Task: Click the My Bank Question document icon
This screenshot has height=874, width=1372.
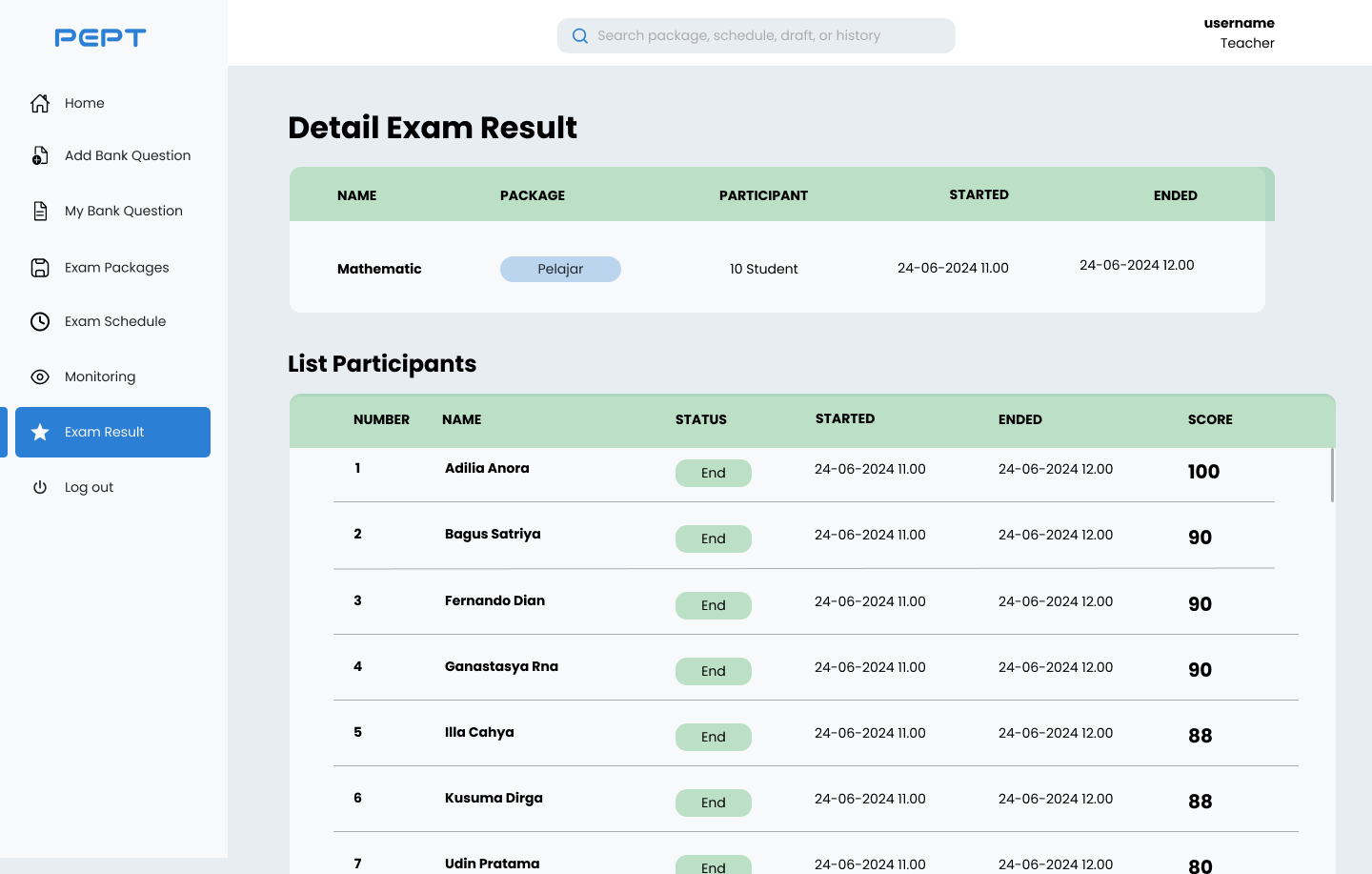Action: (40, 211)
